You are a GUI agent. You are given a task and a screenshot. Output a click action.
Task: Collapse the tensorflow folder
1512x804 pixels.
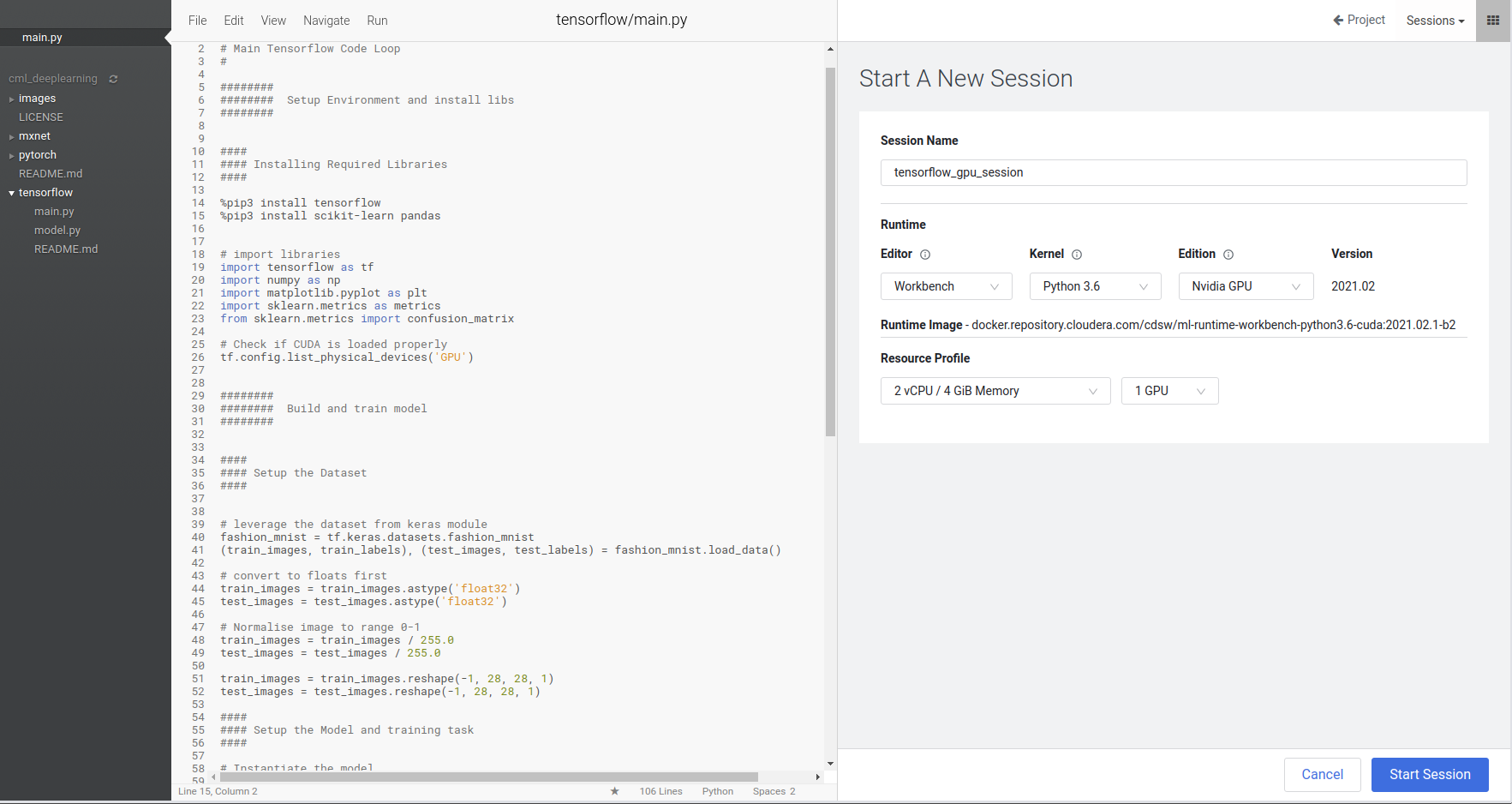click(12, 194)
